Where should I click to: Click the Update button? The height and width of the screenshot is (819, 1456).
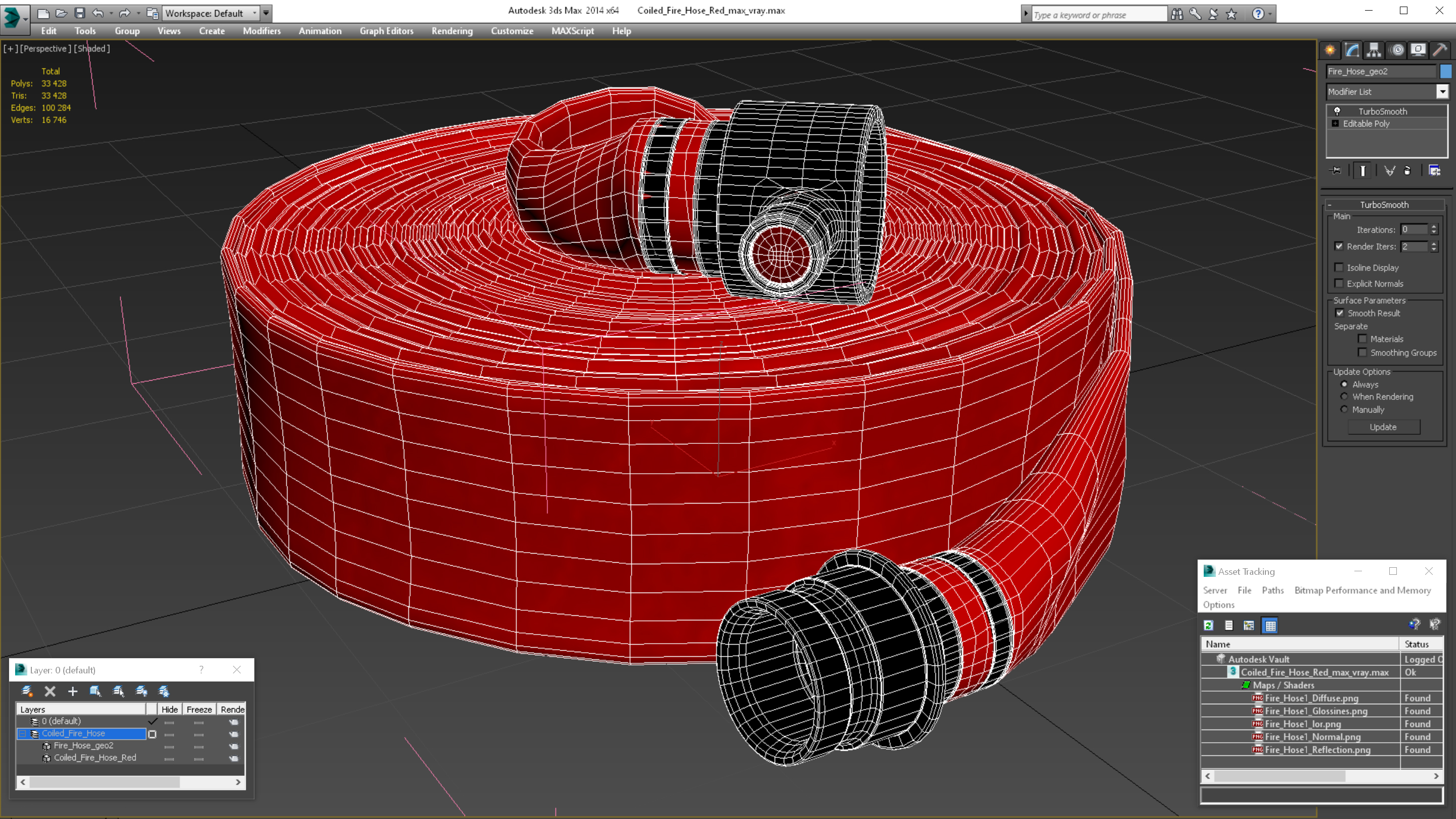click(x=1383, y=427)
